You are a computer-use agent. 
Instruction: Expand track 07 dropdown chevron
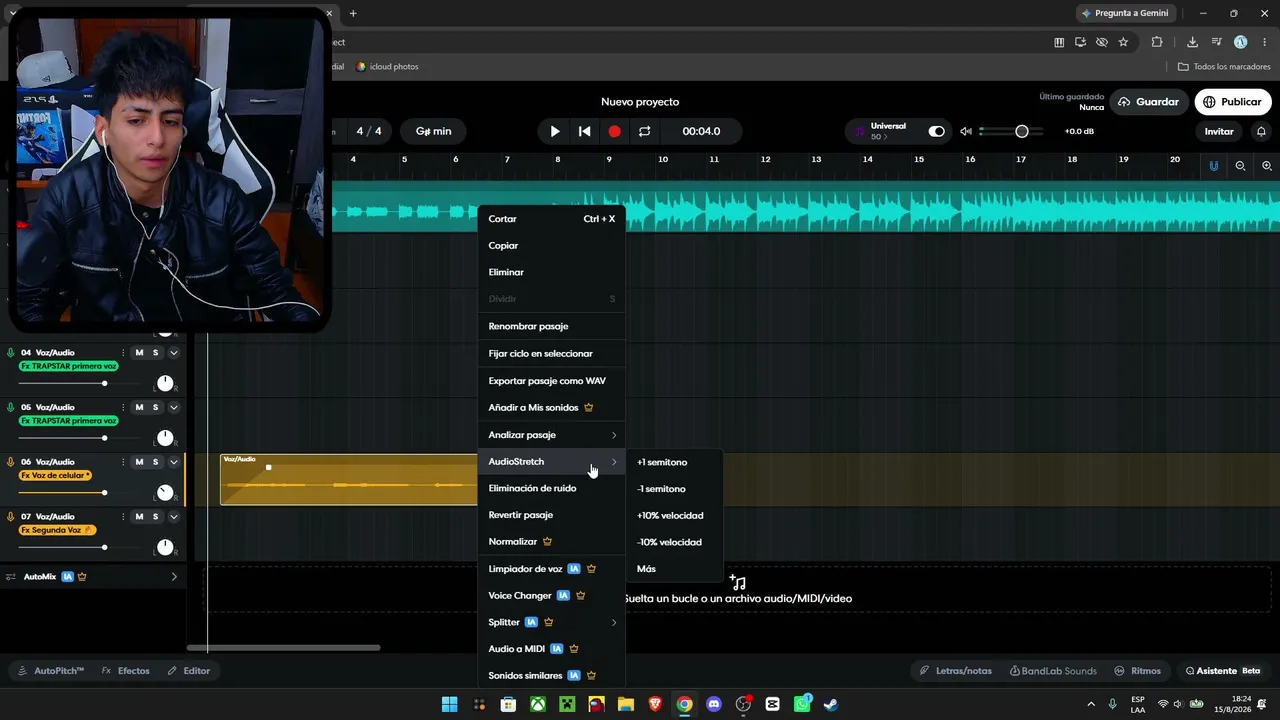[x=174, y=517]
